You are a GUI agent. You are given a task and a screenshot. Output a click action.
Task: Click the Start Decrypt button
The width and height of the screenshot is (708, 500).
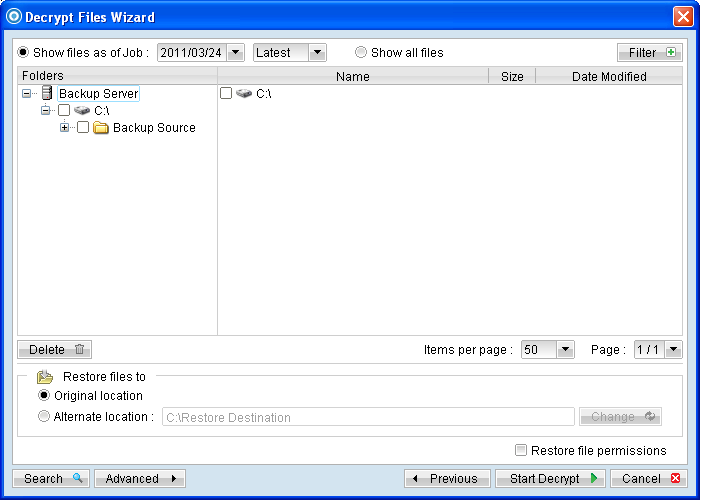coord(550,479)
